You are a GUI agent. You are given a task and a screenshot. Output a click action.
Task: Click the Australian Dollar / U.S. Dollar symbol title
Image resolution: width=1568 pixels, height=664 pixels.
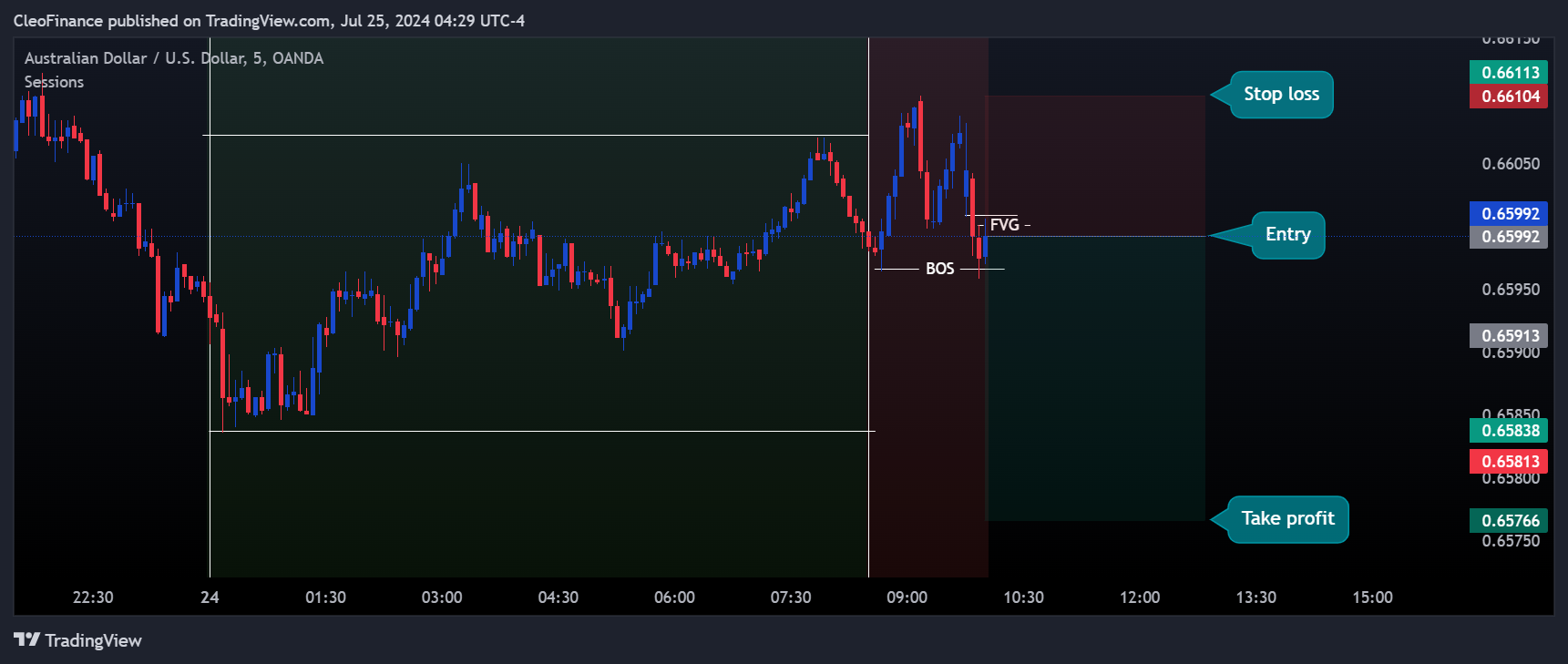pyautogui.click(x=174, y=58)
